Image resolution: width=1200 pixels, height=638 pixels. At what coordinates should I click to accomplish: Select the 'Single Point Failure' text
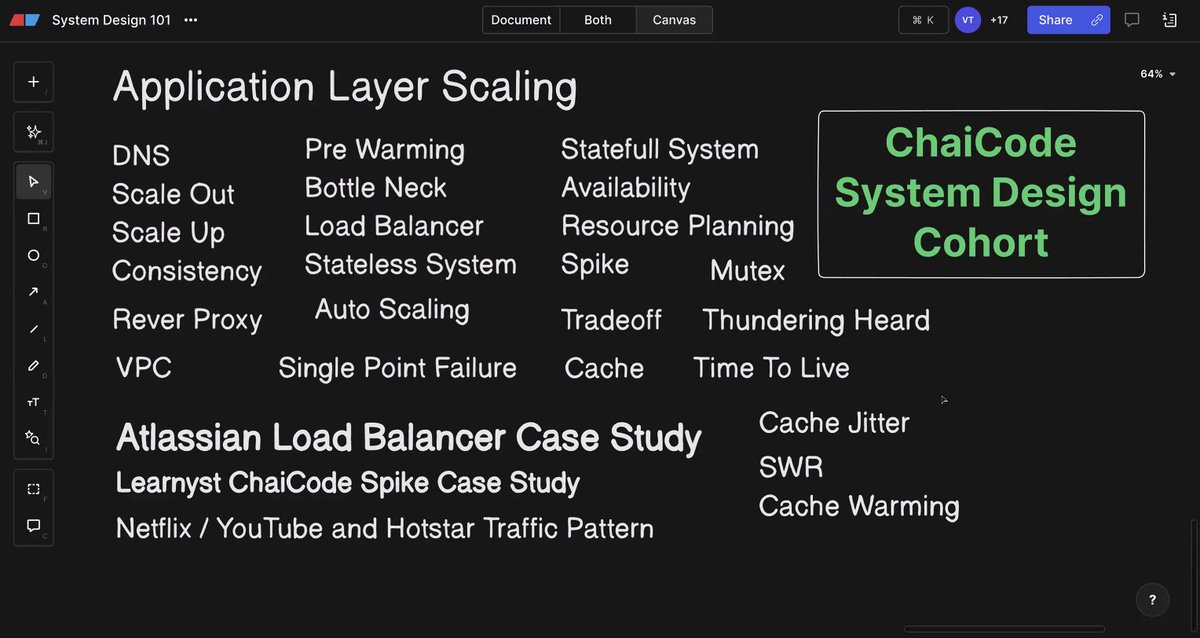[397, 368]
